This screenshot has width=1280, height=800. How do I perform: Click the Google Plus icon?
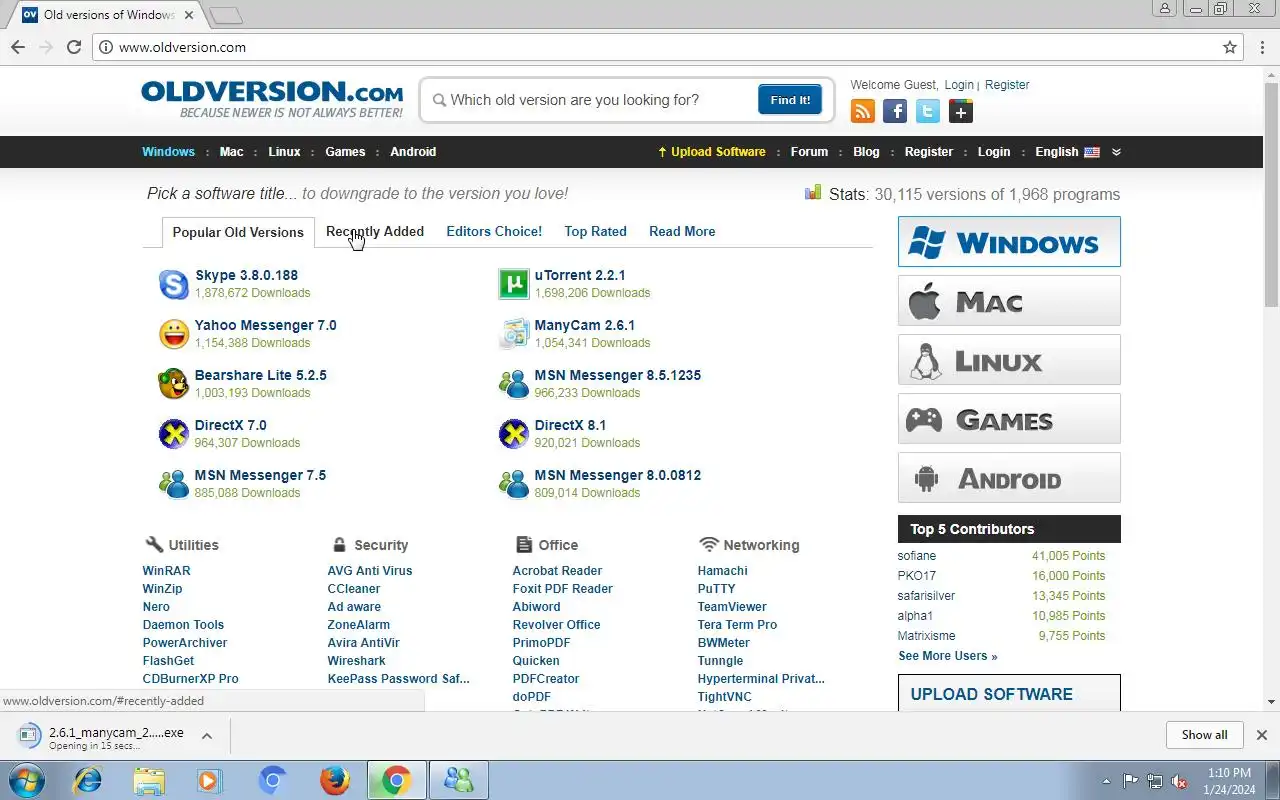pyautogui.click(x=961, y=111)
